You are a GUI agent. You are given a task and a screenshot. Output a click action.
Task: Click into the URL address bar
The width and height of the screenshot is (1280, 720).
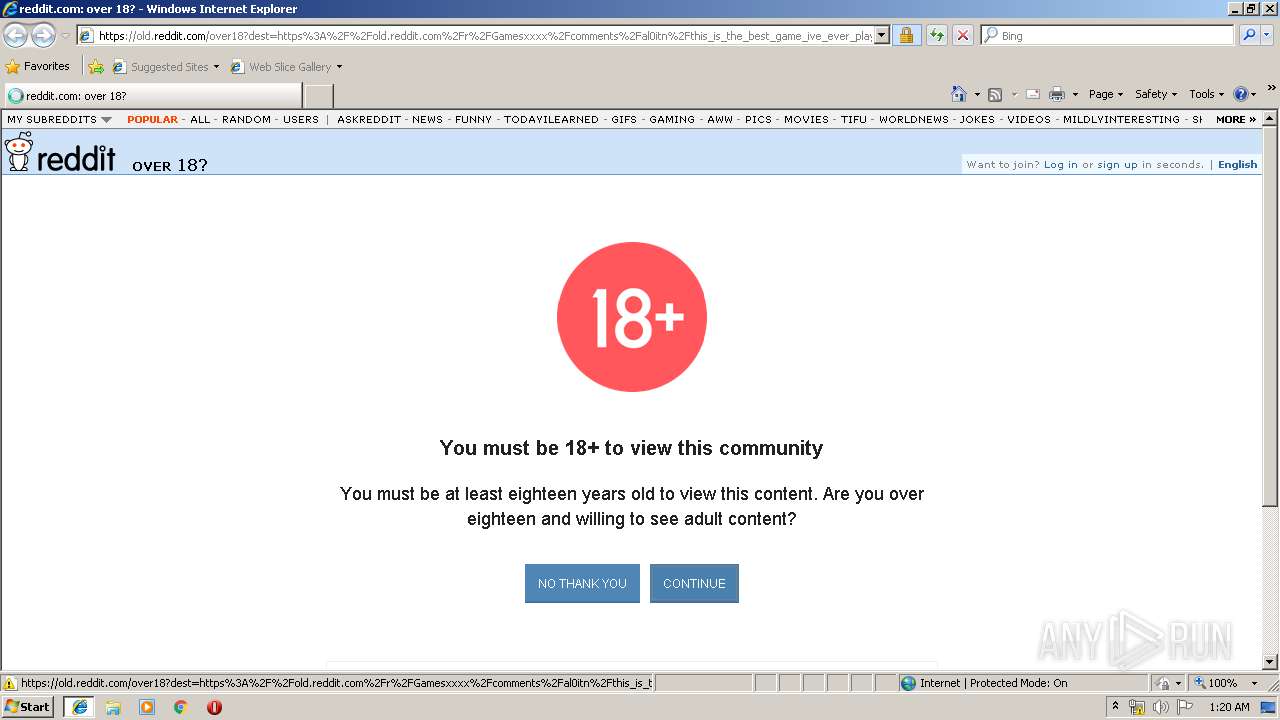pyautogui.click(x=484, y=35)
